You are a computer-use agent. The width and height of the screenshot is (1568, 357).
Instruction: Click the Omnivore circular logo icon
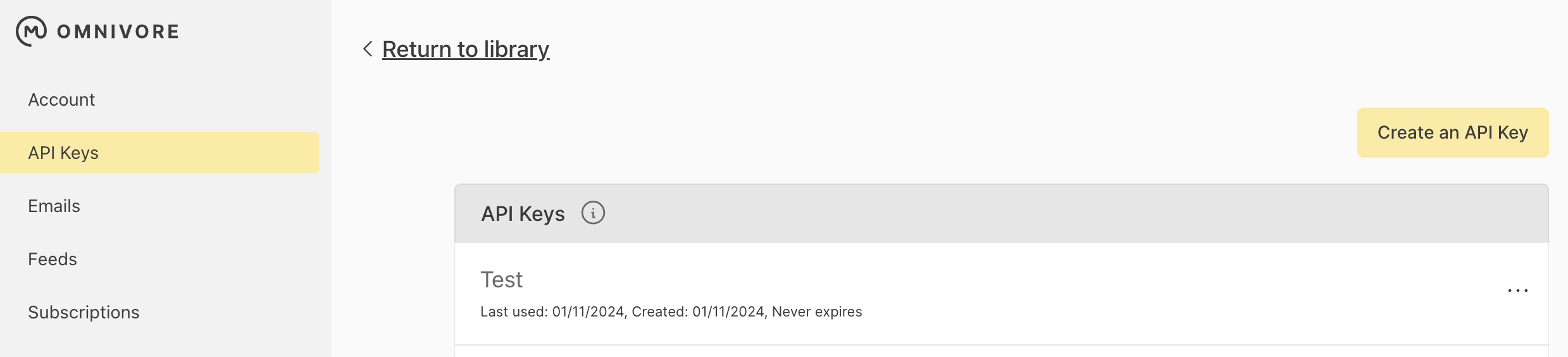coord(31,31)
